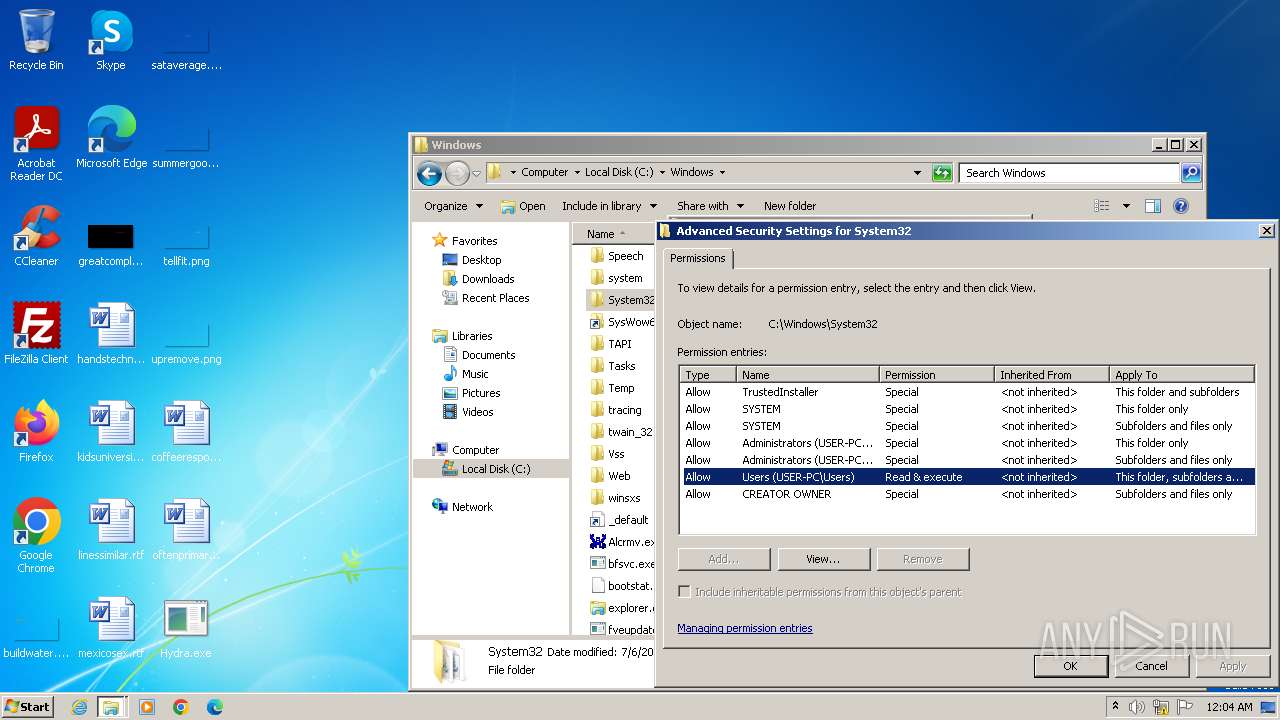The width and height of the screenshot is (1280, 720).
Task: Click the Start button
Action: 28,707
